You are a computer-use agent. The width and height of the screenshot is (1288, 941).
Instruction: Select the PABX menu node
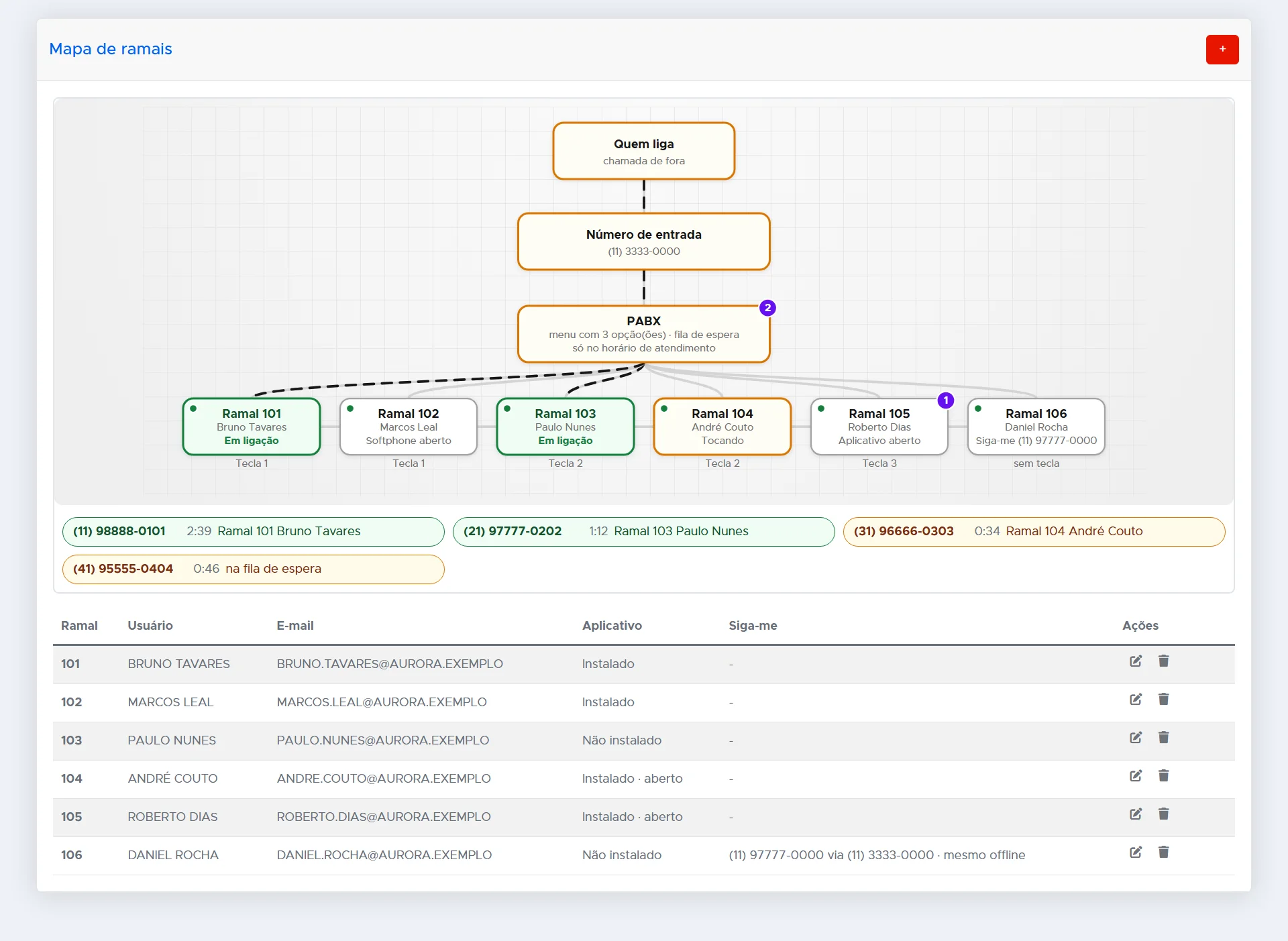(x=644, y=334)
